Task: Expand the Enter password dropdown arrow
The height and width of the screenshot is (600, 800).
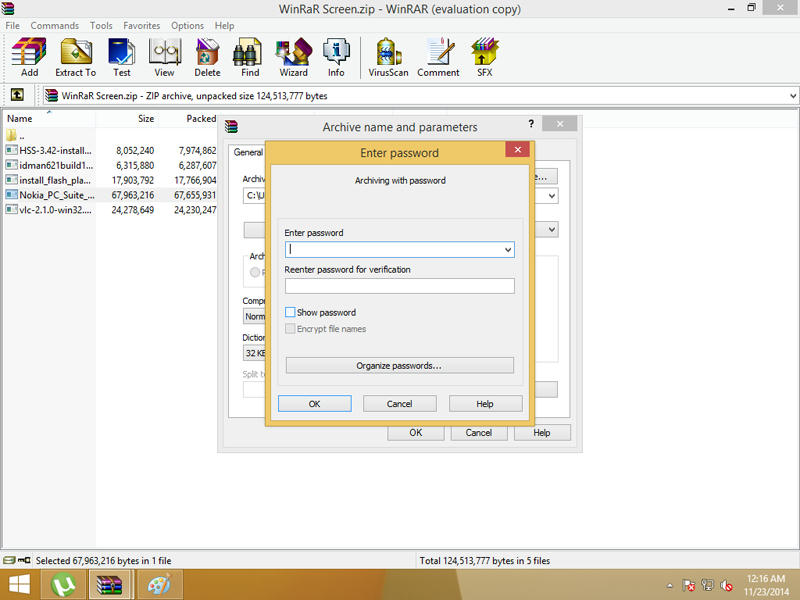Action: 508,249
